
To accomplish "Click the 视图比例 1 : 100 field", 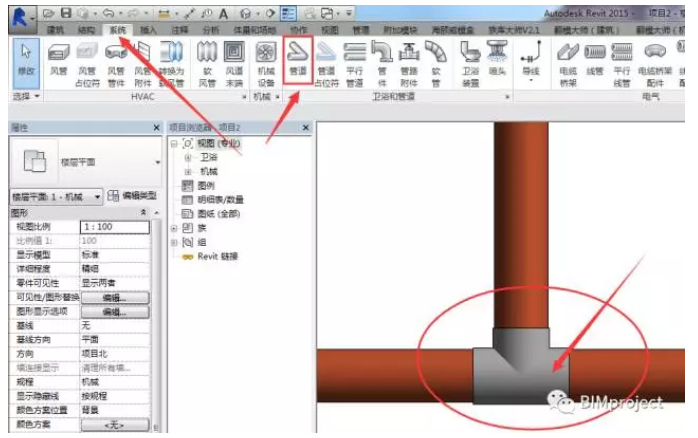I will 115,227.
